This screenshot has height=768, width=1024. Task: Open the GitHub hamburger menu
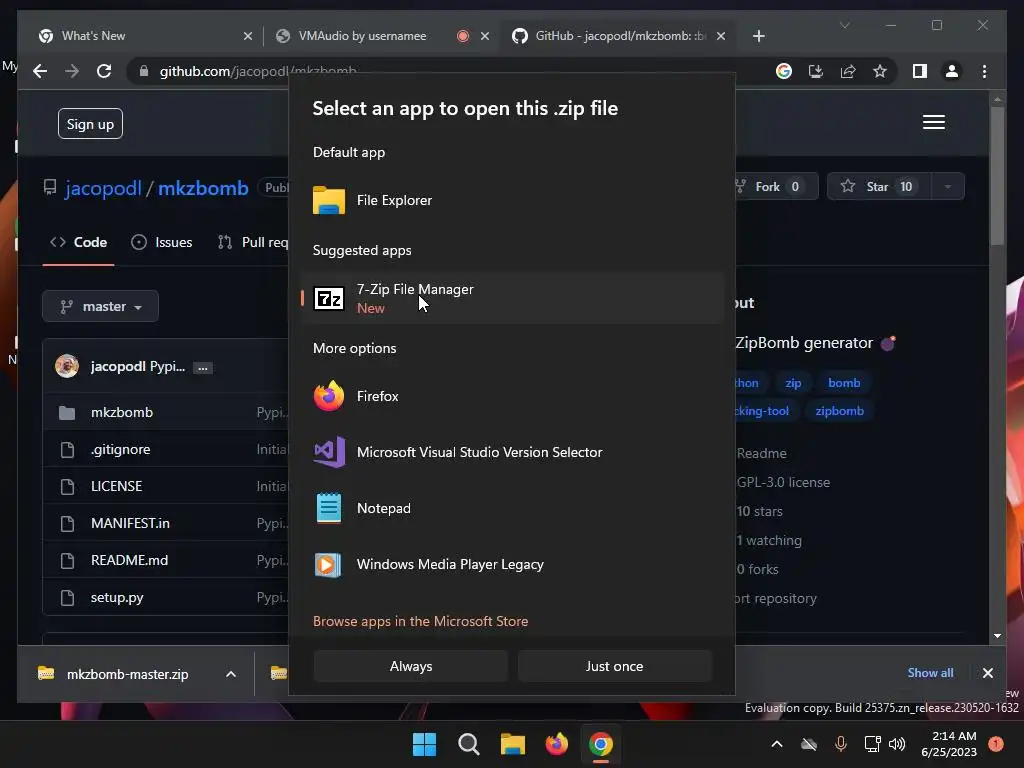[x=934, y=122]
